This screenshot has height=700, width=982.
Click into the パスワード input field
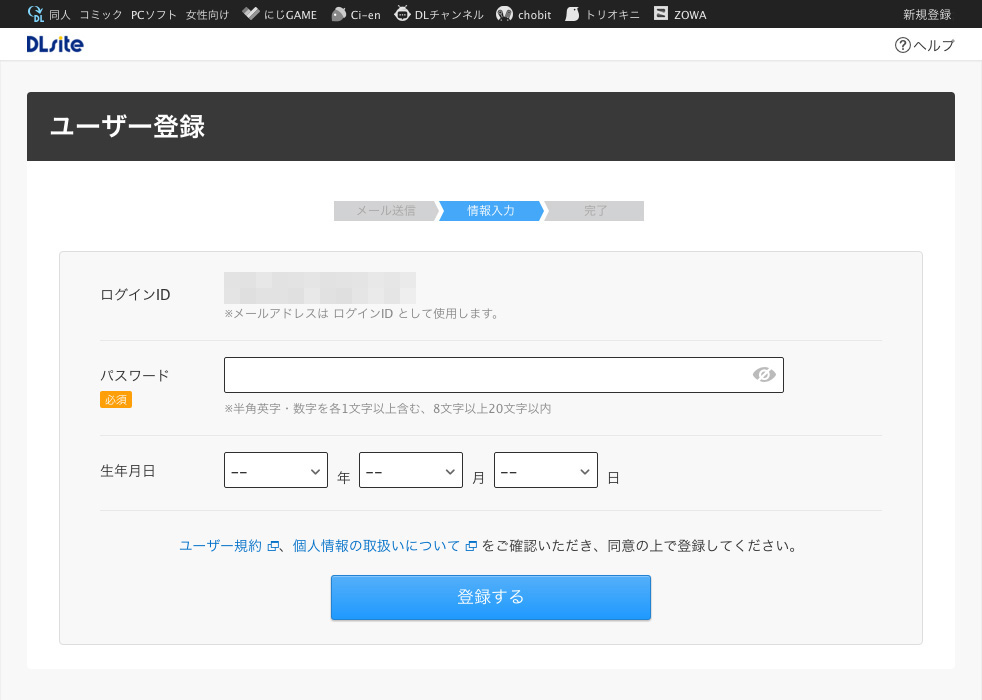[x=485, y=375]
